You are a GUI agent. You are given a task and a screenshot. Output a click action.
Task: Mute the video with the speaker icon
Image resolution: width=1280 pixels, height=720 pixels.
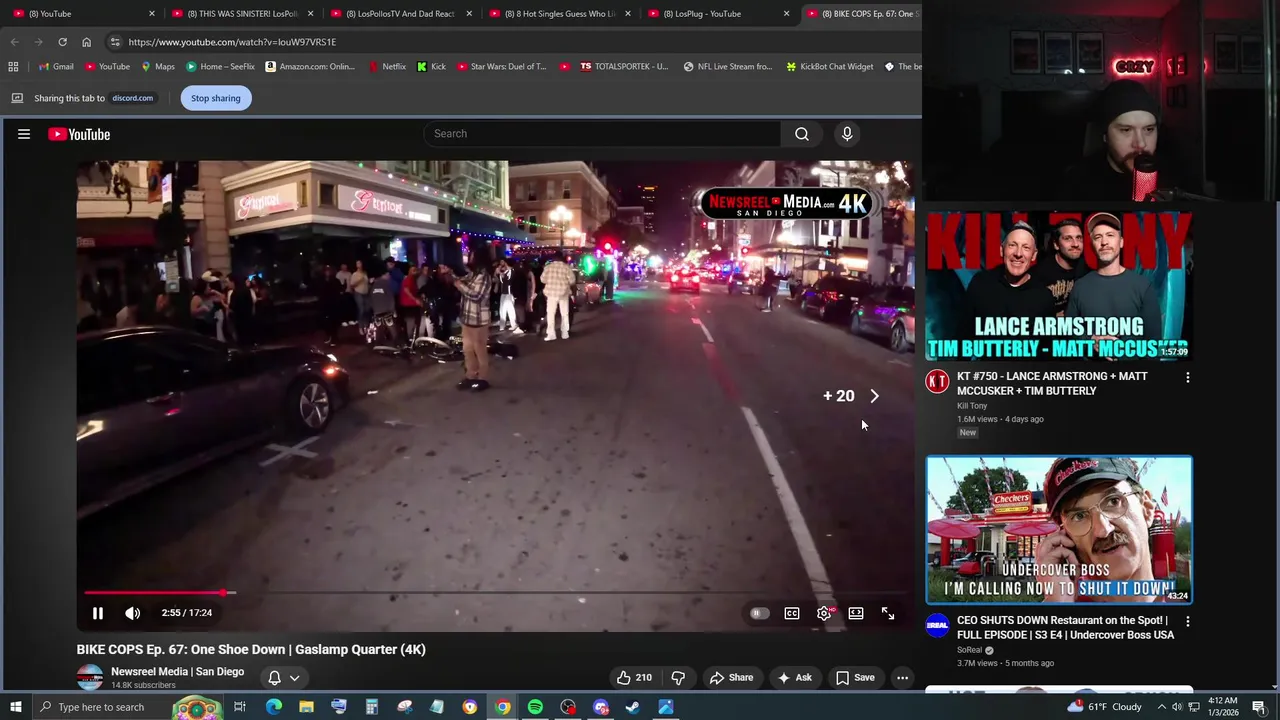(132, 613)
